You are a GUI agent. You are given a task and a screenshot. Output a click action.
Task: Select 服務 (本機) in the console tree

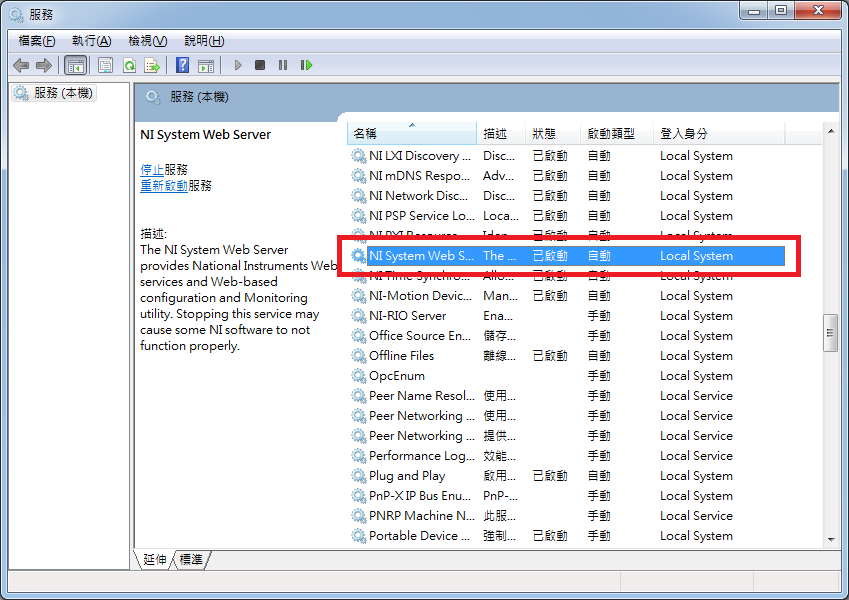coord(54,93)
